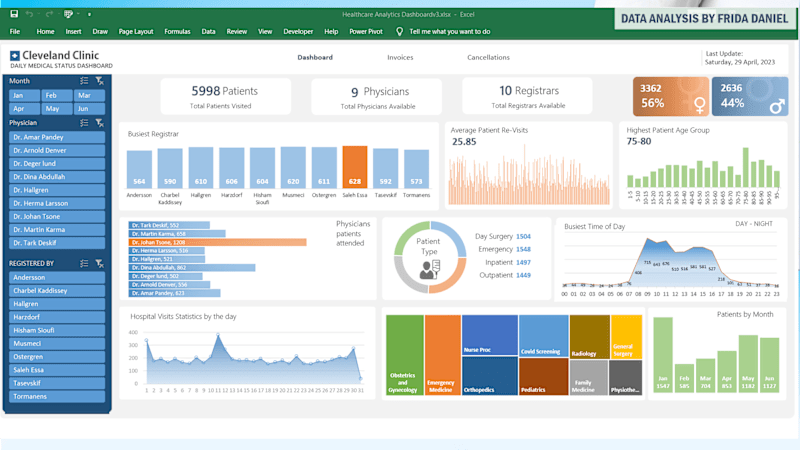800x450 pixels.
Task: Open Customize Quick Access Toolbar dropdown
Action: coord(89,14)
